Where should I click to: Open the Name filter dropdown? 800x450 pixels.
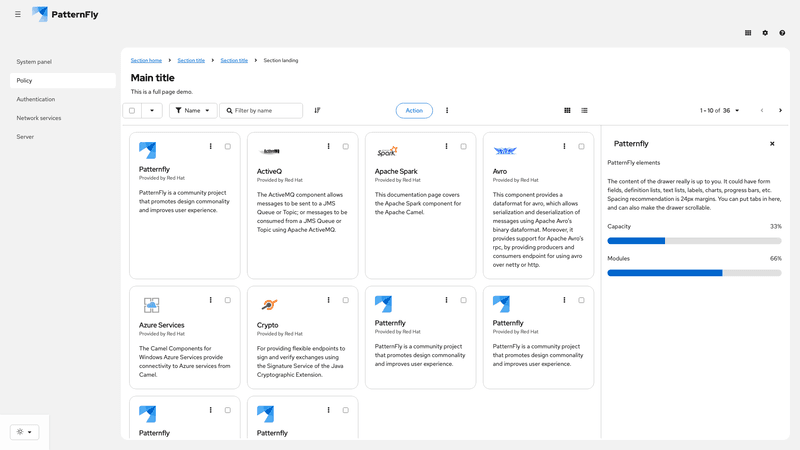coord(193,110)
